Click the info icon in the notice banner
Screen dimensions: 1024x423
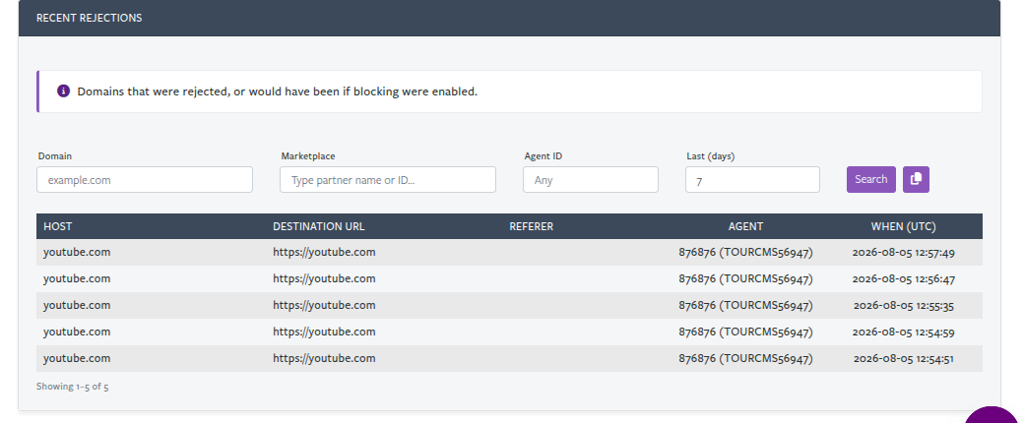pyautogui.click(x=63, y=91)
